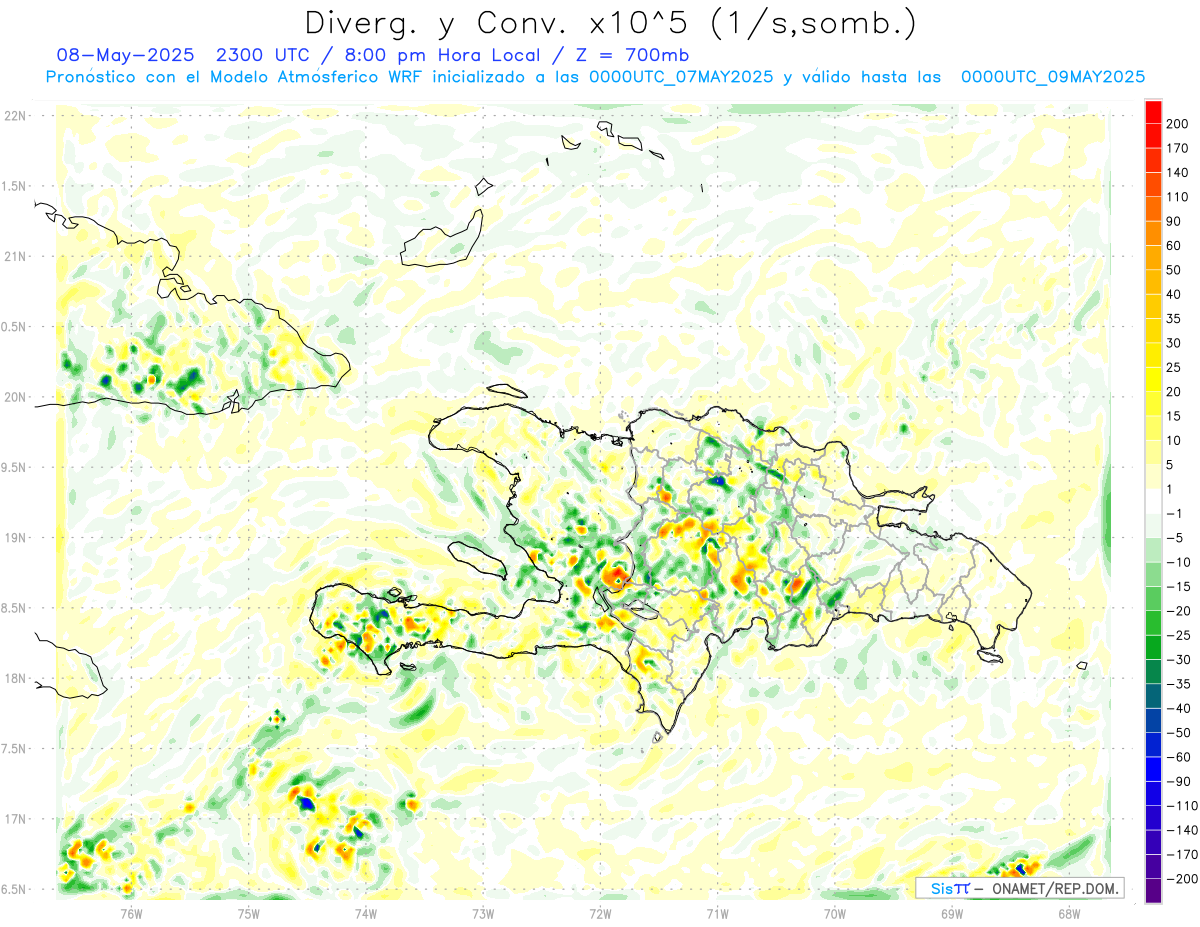The height and width of the screenshot is (927, 1200).
Task: Click the "8:00 pm Hora Local" text
Action: point(444,55)
